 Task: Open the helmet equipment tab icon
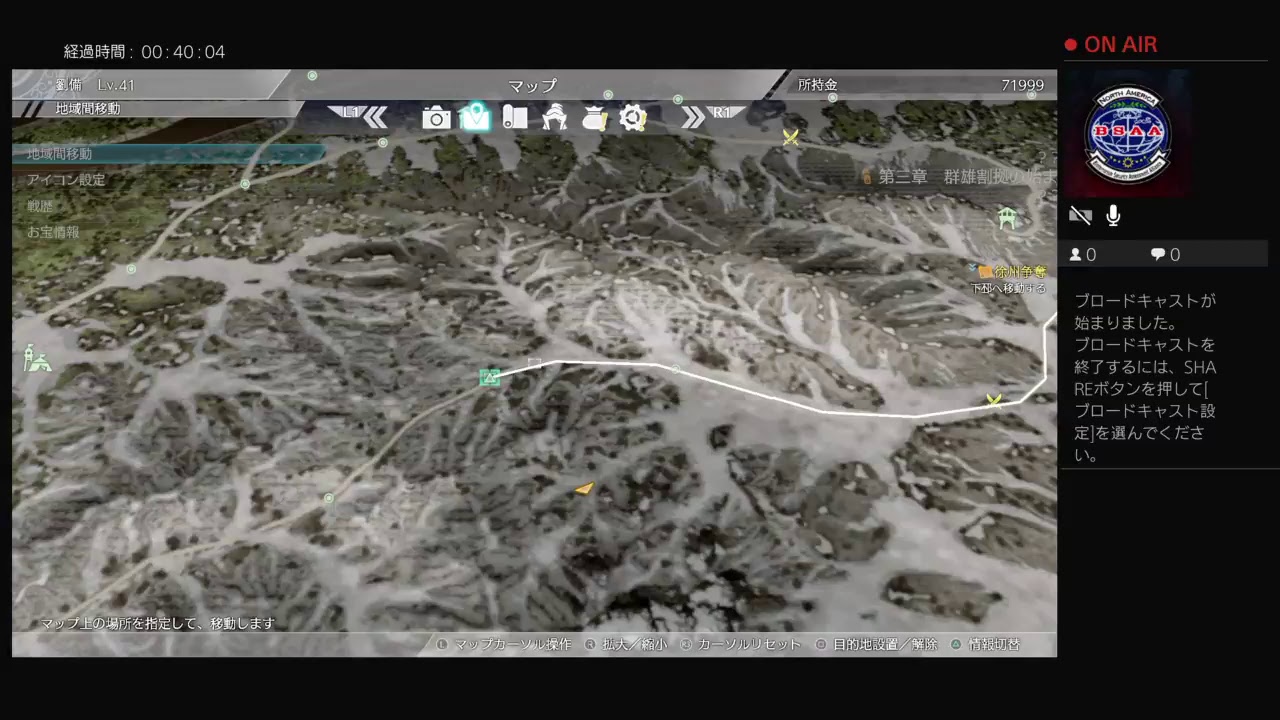(x=554, y=119)
